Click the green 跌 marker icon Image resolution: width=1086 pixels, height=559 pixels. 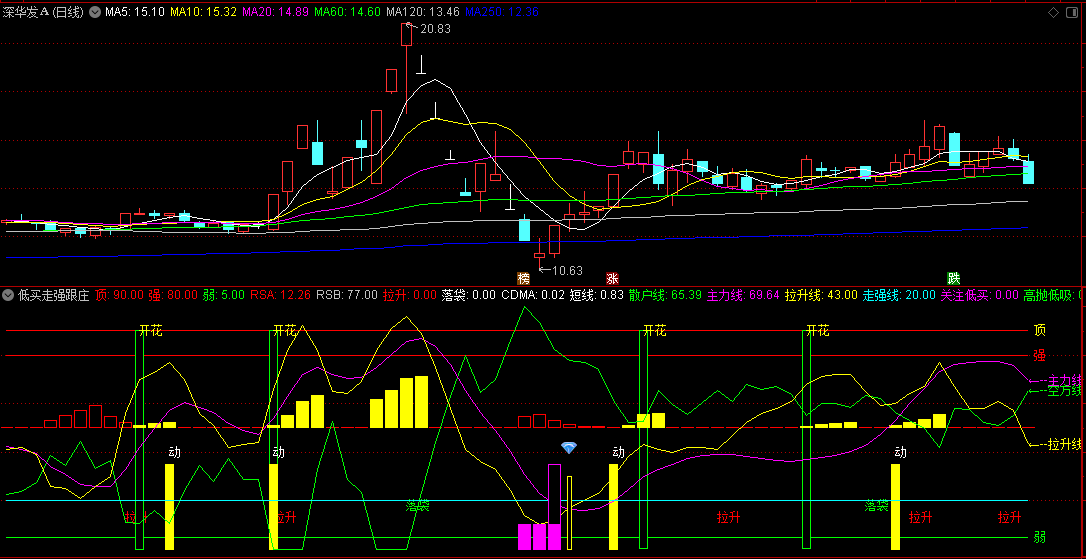click(x=954, y=277)
